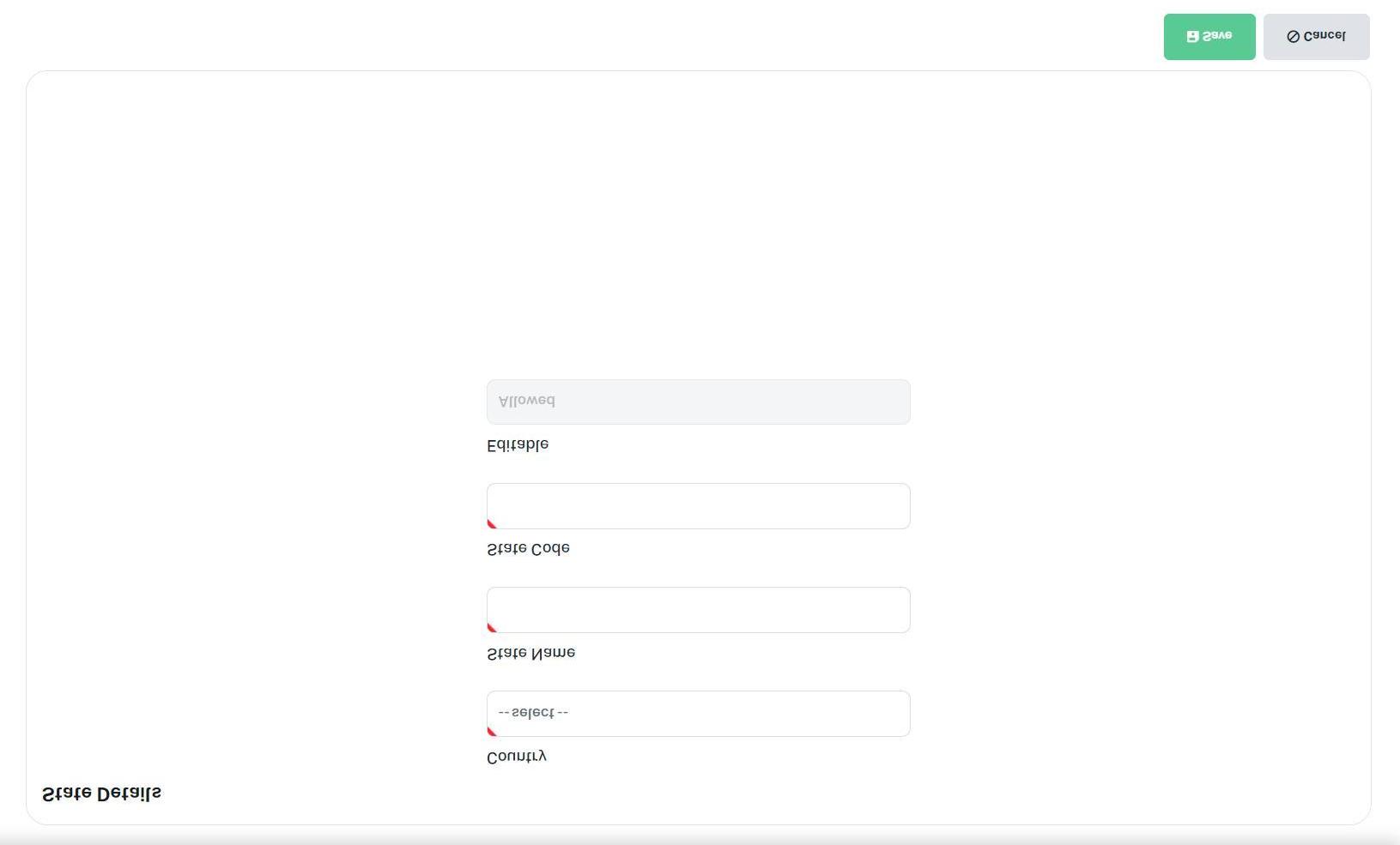This screenshot has height=845, width=1400.
Task: Focus the State Code input field
Action: pos(698,506)
